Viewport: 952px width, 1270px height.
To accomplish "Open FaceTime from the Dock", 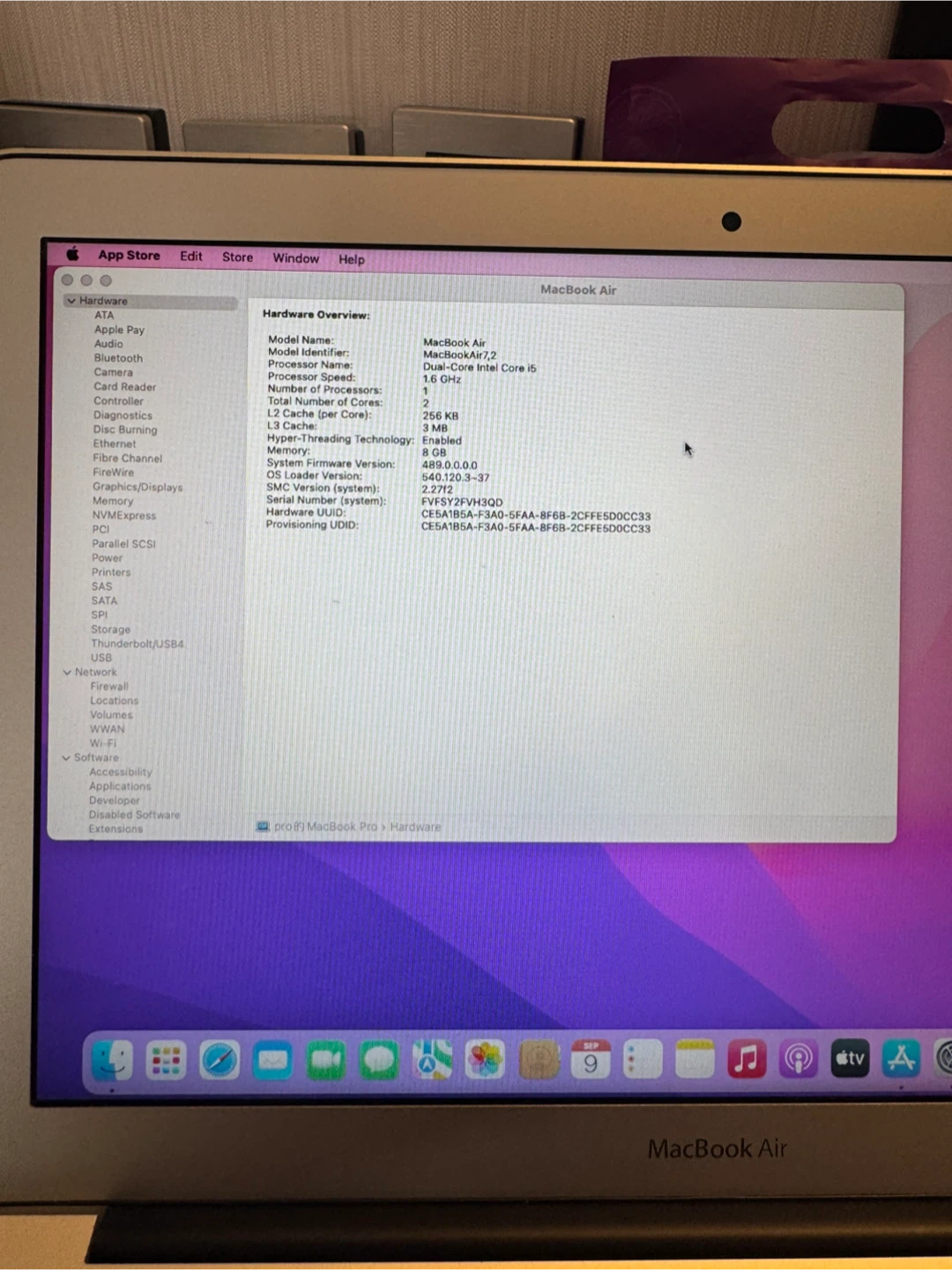I will pos(325,1060).
